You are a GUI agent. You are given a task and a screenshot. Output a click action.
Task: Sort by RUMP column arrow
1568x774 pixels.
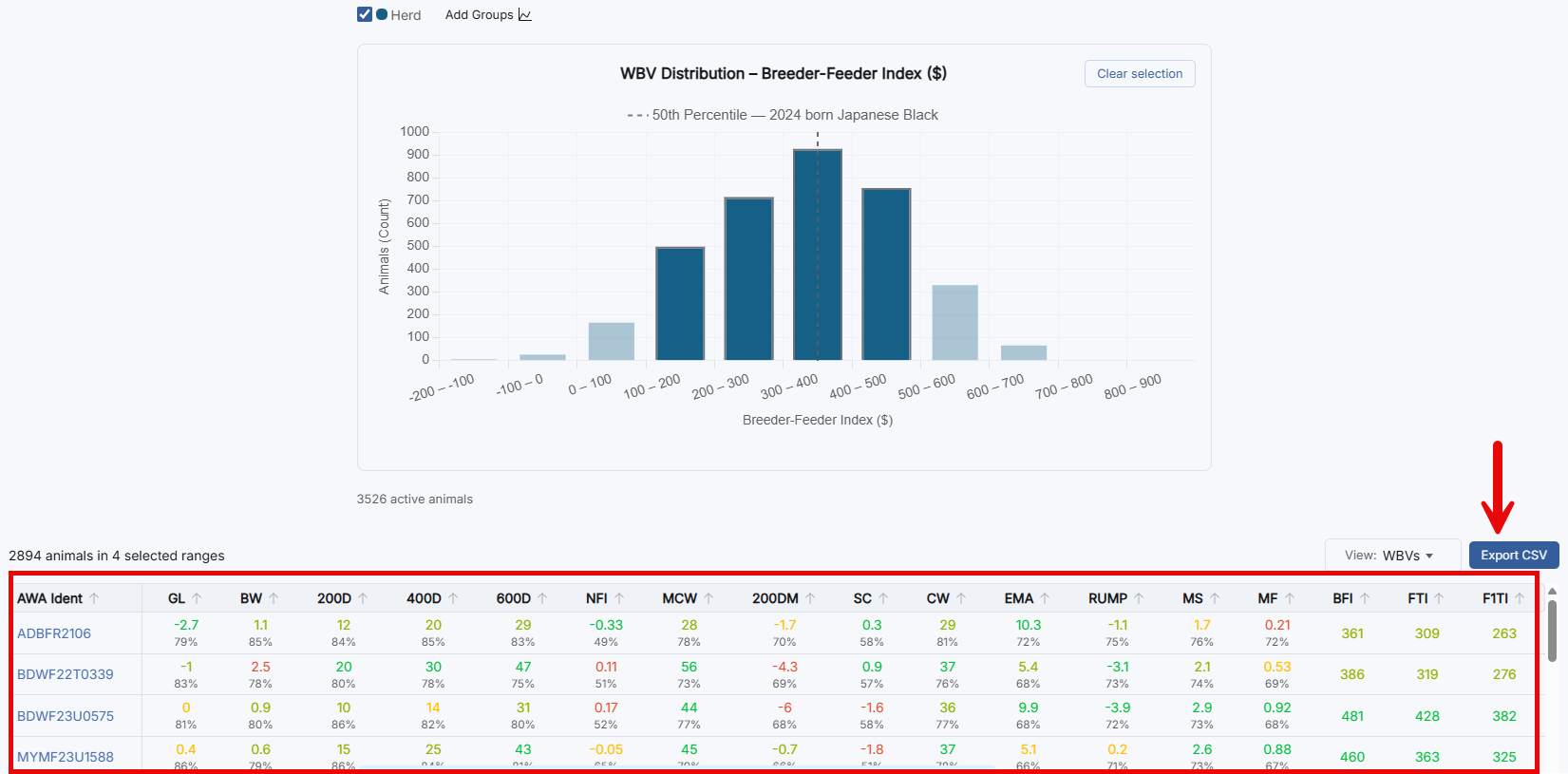coord(1139,598)
